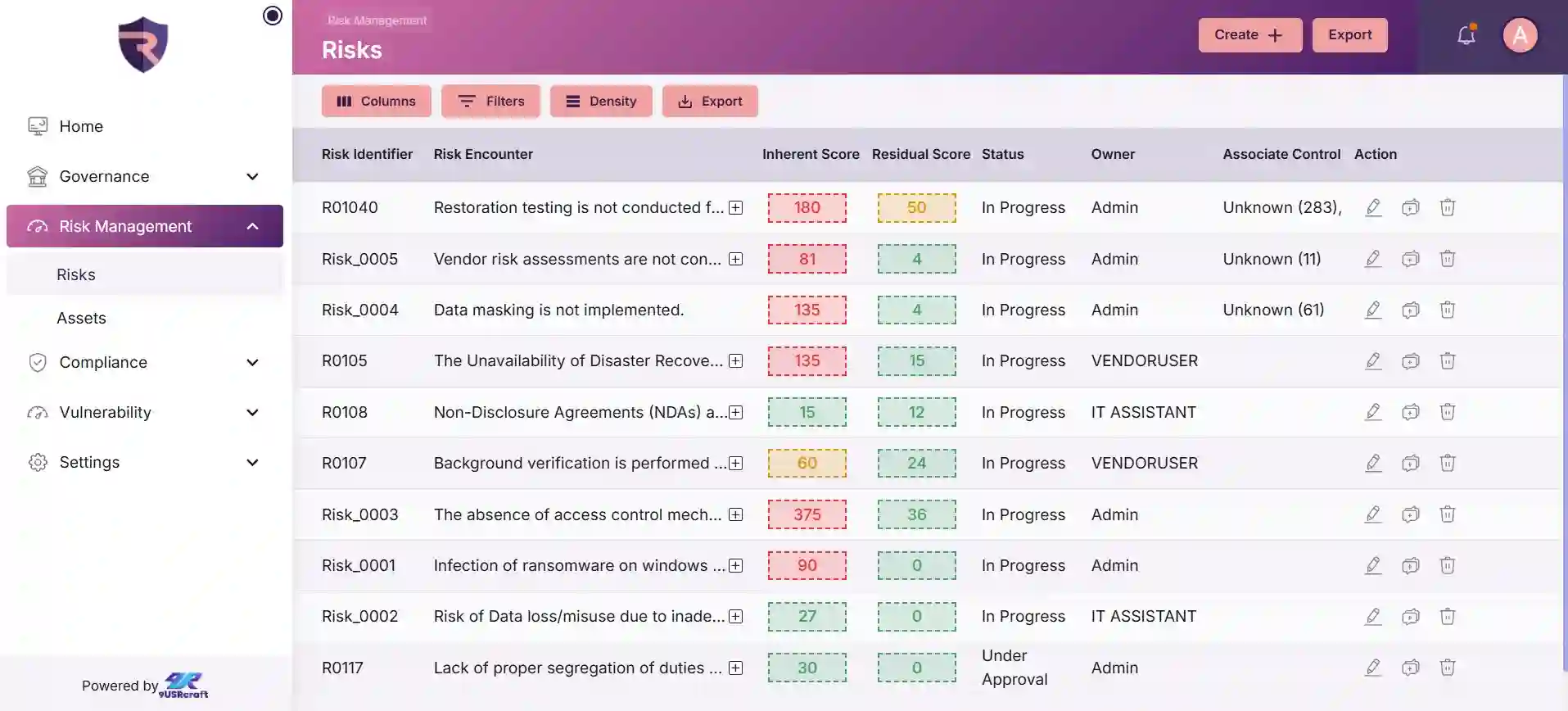Expand the R0105 risk encounter text
Image resolution: width=1568 pixels, height=711 pixels.
tap(735, 361)
